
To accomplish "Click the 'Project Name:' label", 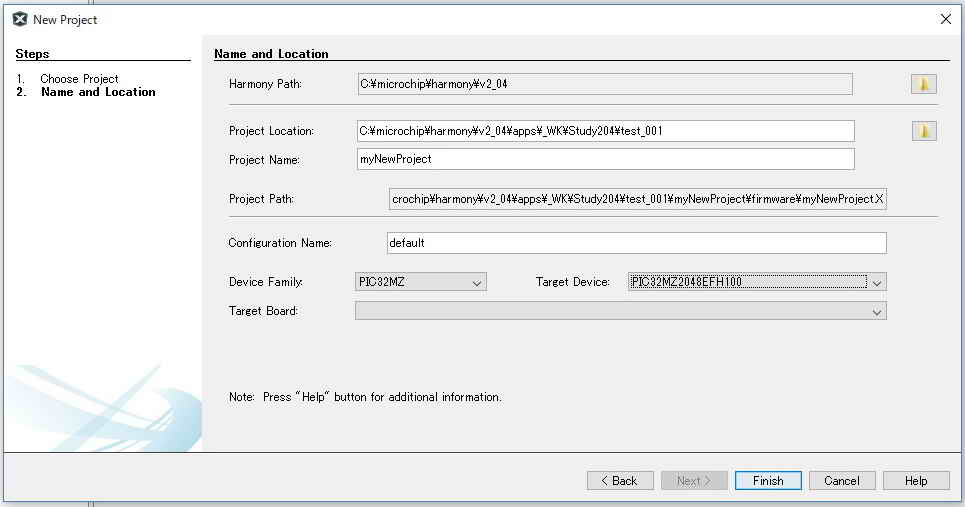I will (x=265, y=159).
